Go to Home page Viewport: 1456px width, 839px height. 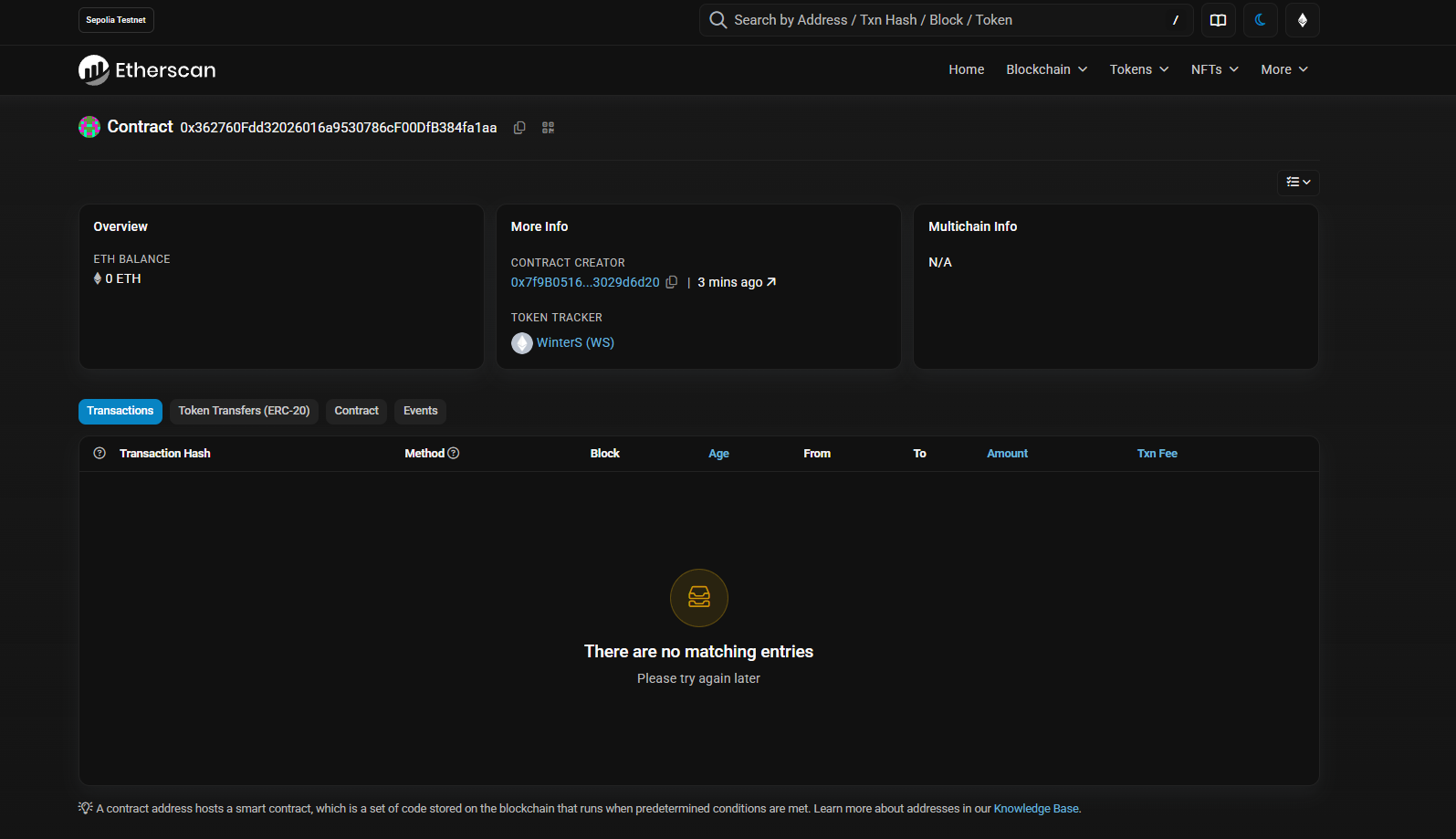click(967, 70)
